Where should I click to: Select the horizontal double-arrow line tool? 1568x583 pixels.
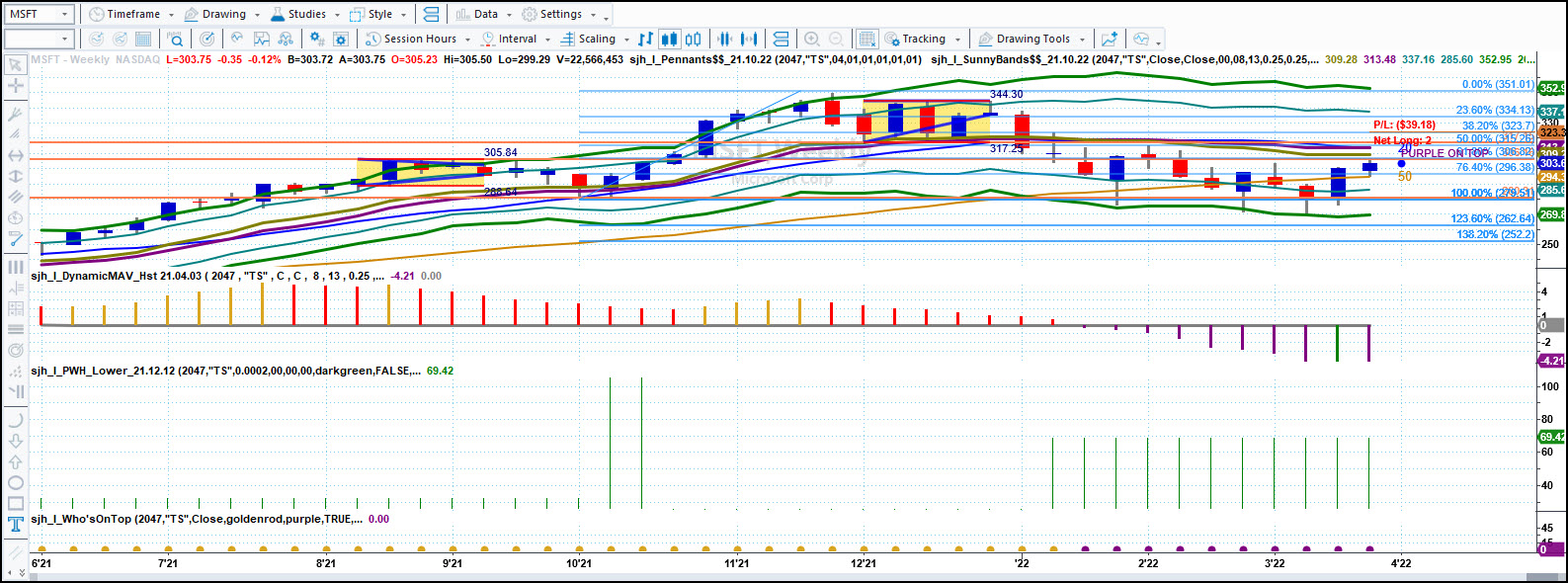[15, 155]
